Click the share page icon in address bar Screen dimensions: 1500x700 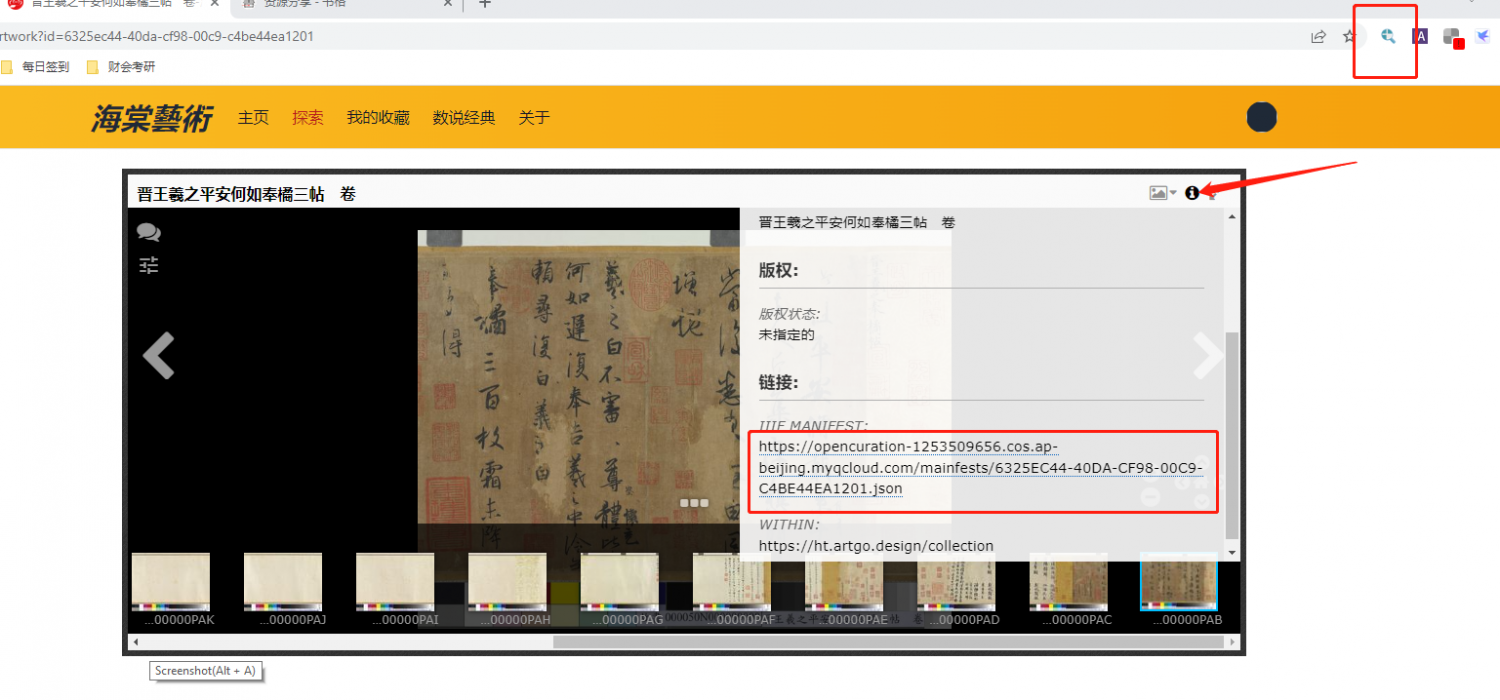(1318, 37)
